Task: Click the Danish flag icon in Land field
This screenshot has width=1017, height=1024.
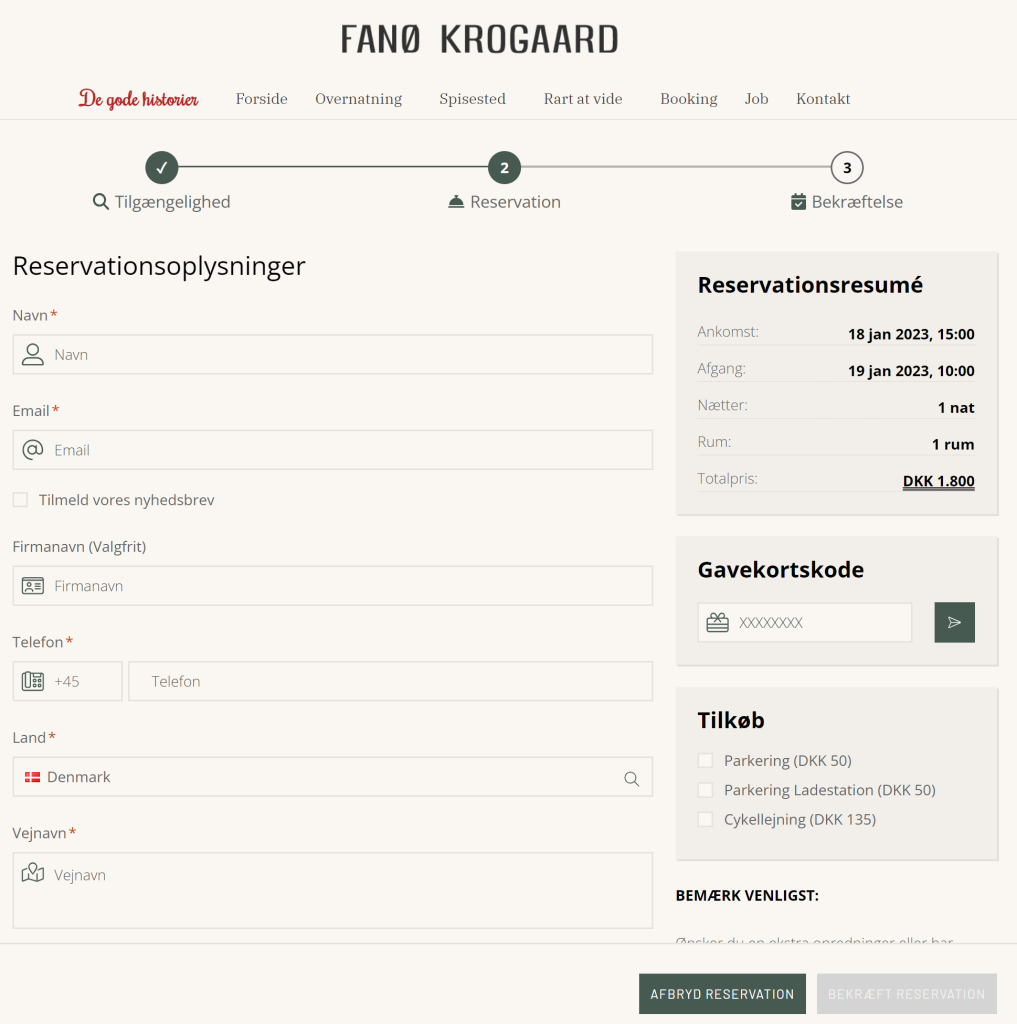Action: point(33,777)
